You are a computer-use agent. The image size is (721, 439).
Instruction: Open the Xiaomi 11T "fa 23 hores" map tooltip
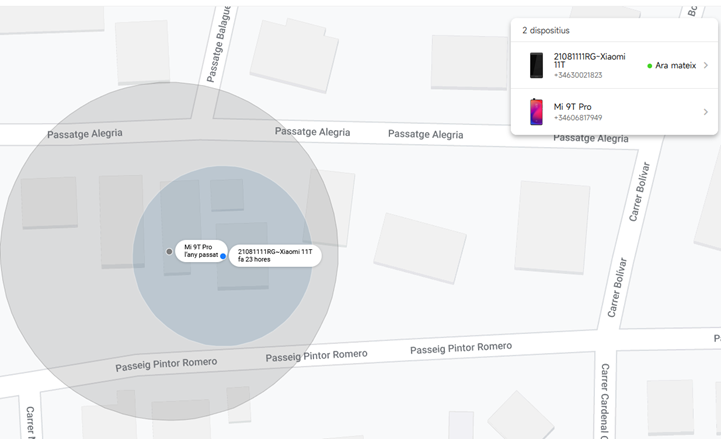tap(275, 256)
